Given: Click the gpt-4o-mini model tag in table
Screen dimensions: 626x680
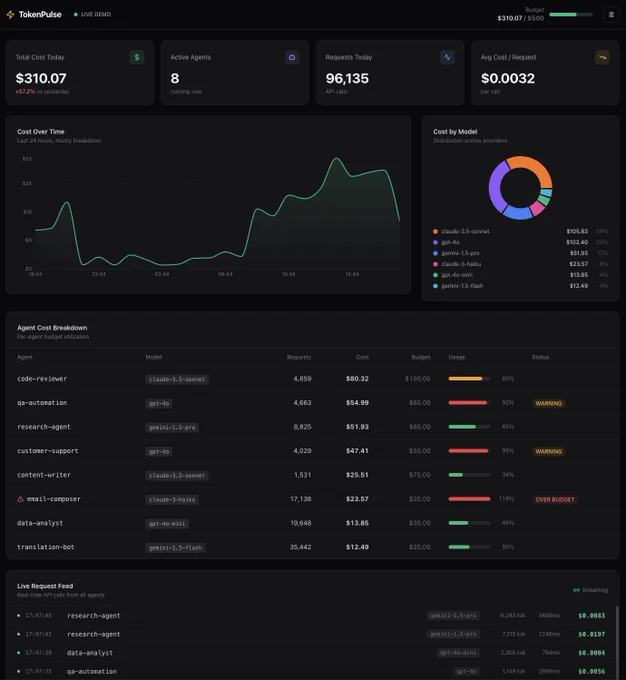Looking at the screenshot, I should (167, 523).
